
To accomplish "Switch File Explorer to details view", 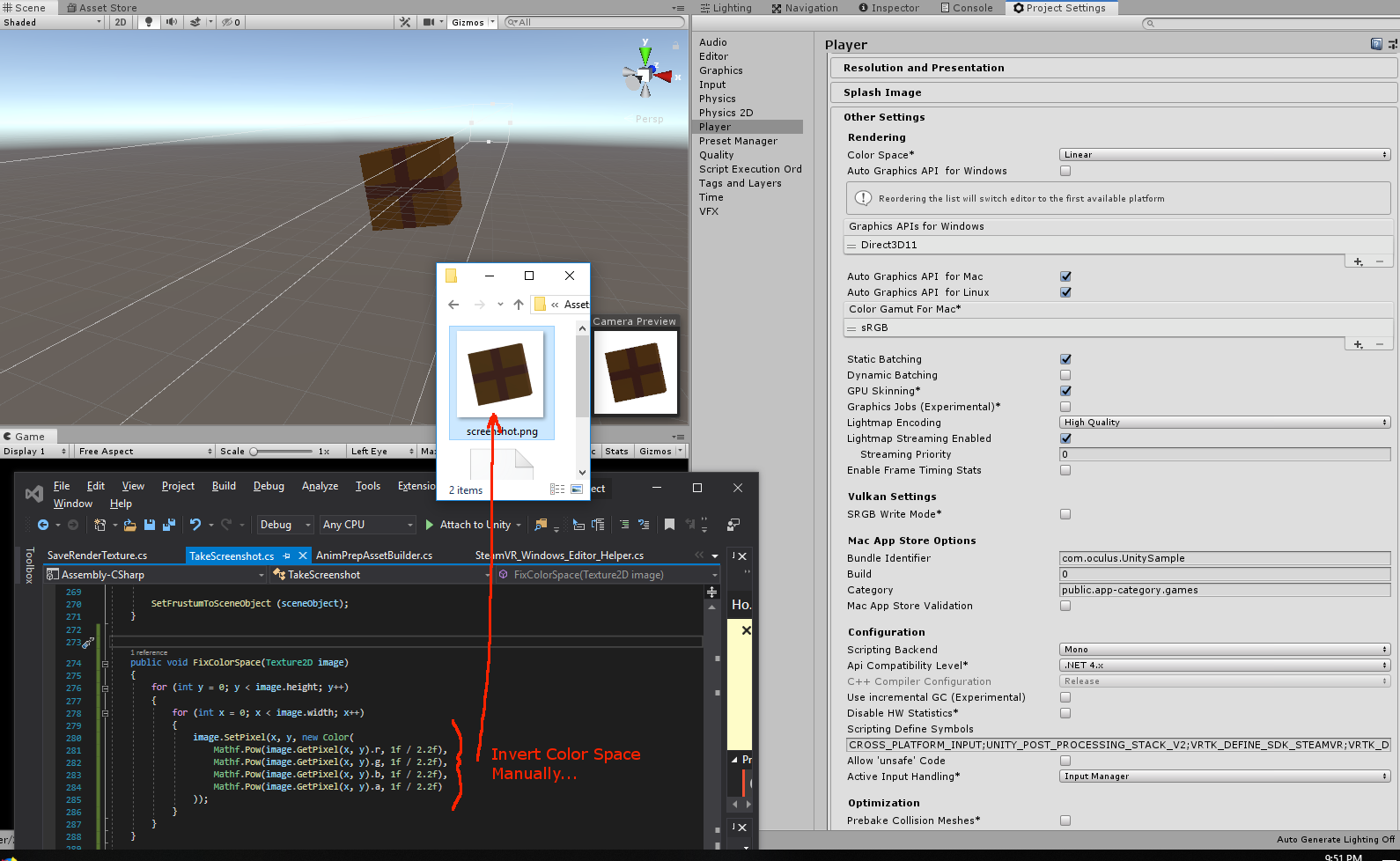I will 557,489.
